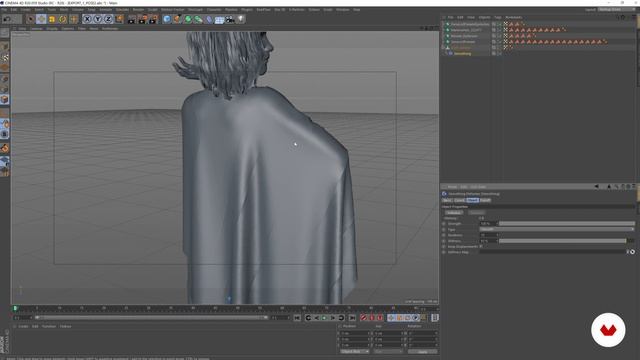Click Go to Start of timeline
Image resolution: width=640 pixels, height=360 pixels.
(x=297, y=318)
